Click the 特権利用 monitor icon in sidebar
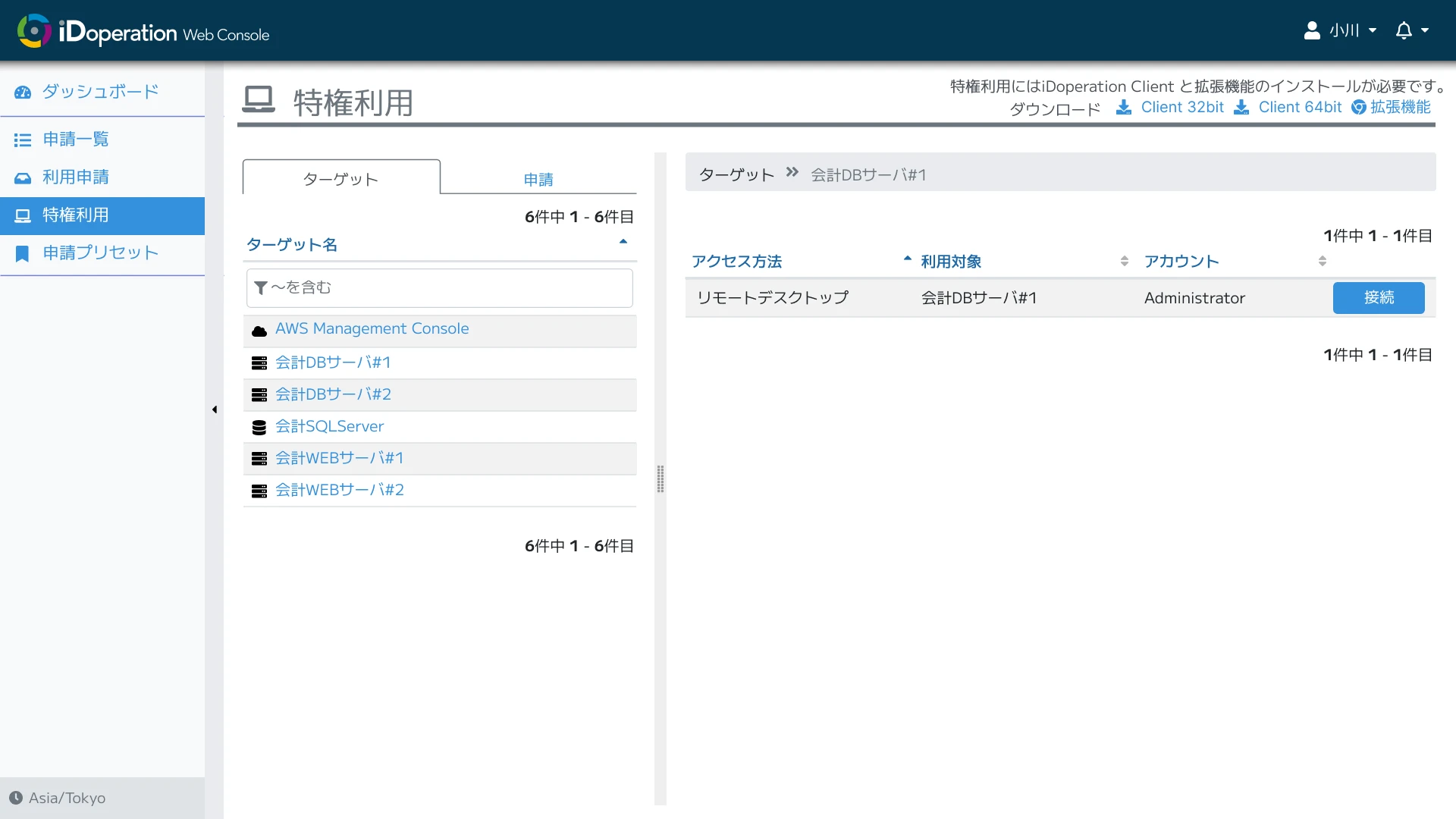Viewport: 1456px width, 819px height. (23, 215)
